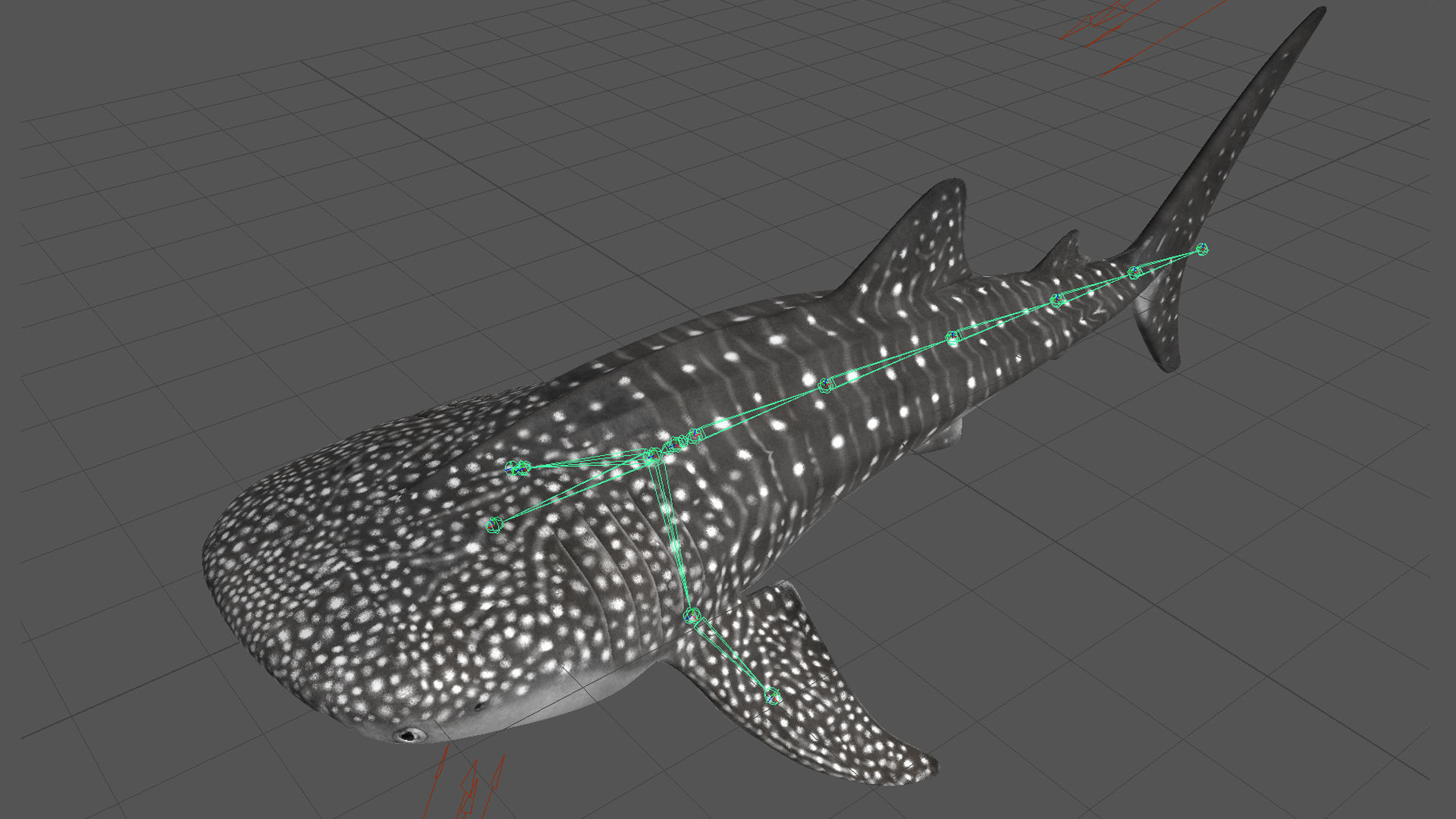1456x819 pixels.
Task: Select the joint at the caudal fin base
Action: click(1134, 272)
